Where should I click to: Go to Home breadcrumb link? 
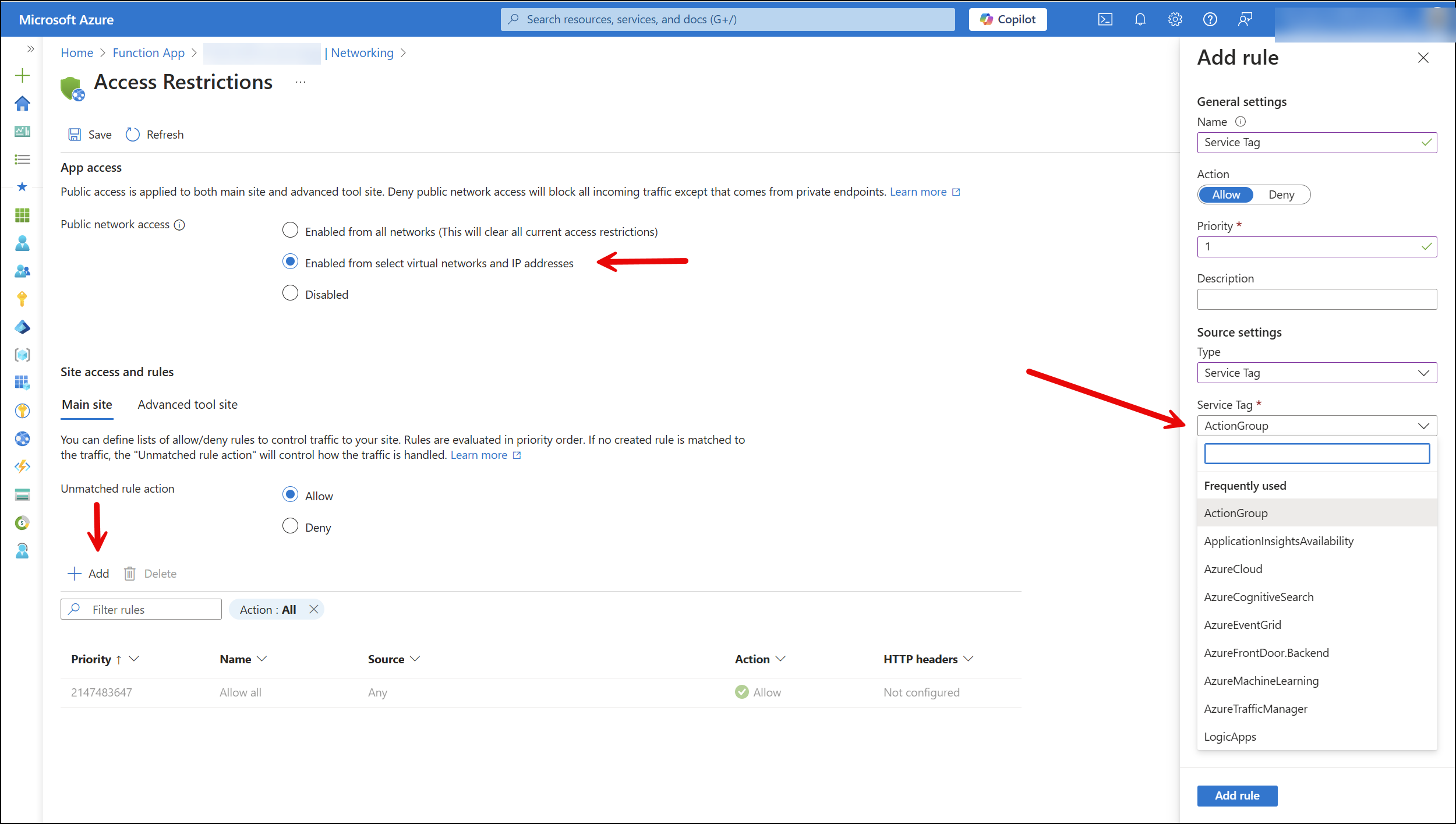point(77,53)
